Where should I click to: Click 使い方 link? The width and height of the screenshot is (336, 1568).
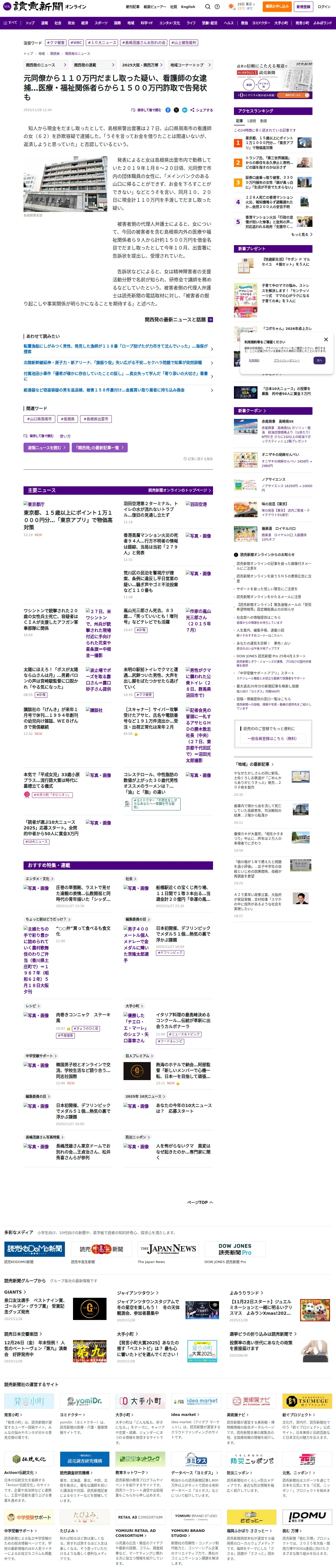(x=65, y=436)
